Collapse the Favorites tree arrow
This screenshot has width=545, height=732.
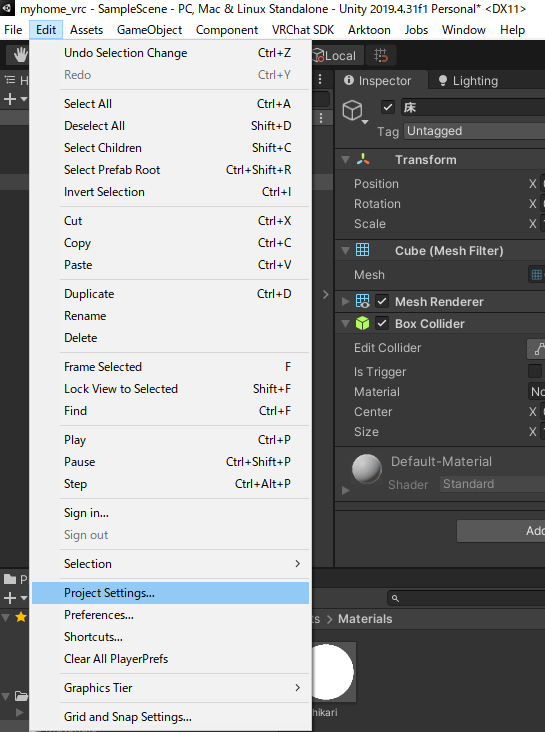pyautogui.click(x=6, y=617)
